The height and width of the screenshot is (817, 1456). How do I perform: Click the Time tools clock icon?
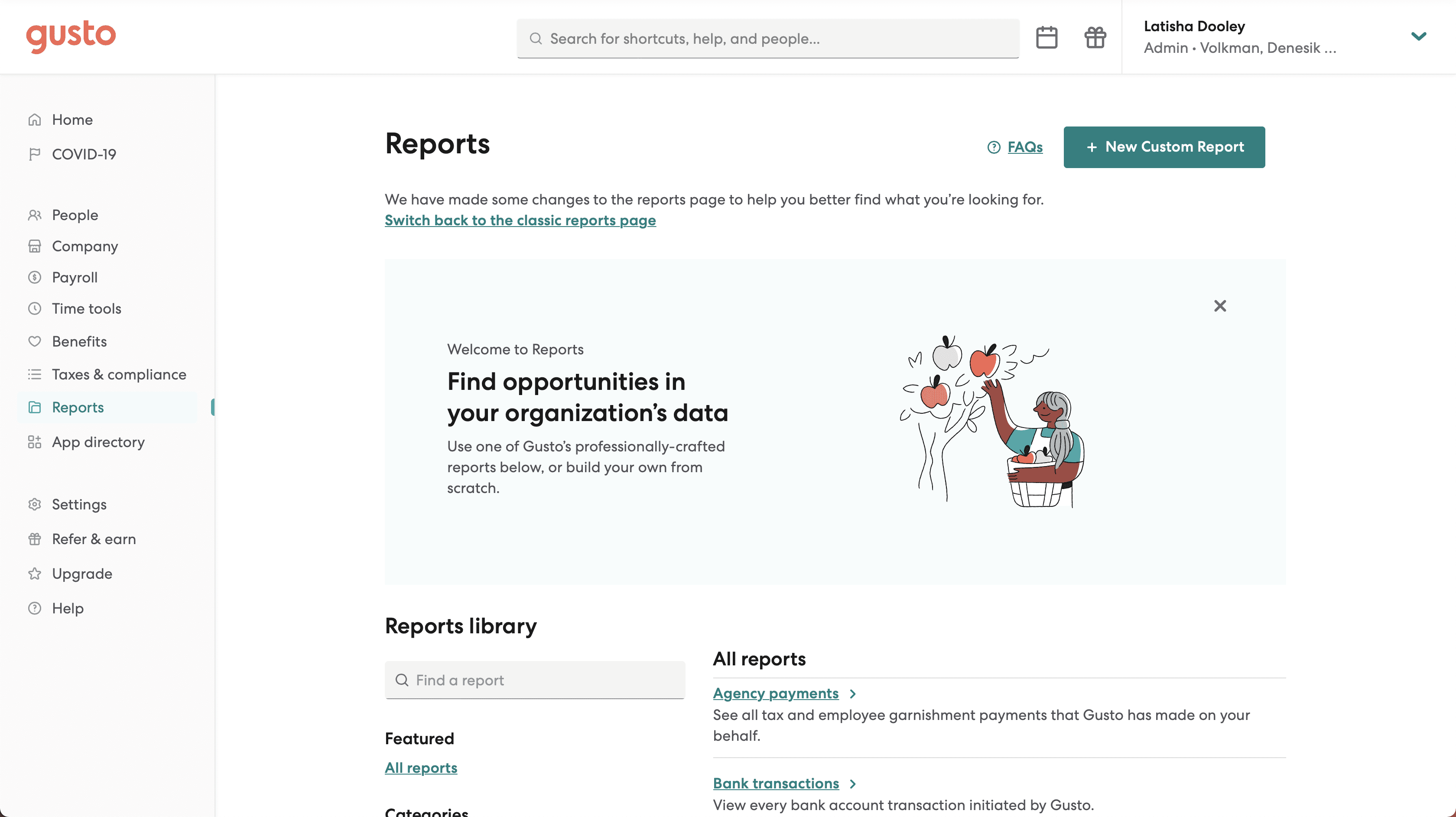(35, 308)
